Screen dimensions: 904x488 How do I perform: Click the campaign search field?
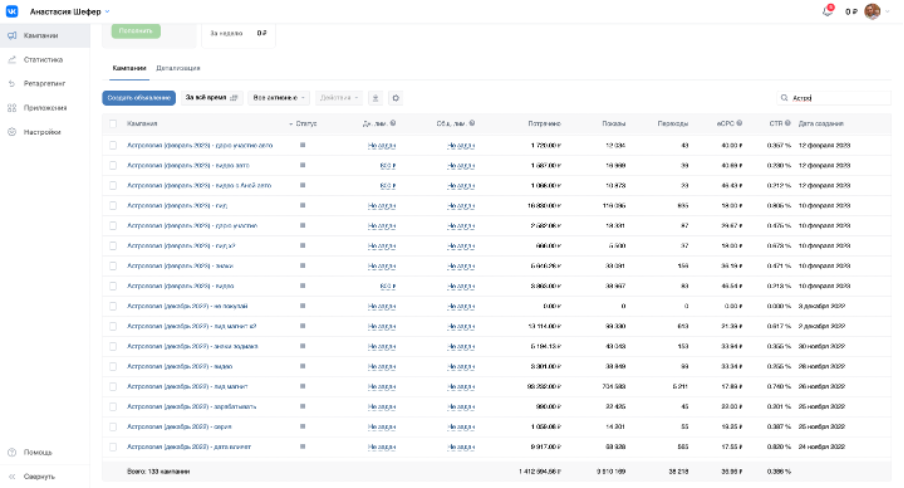click(838, 98)
